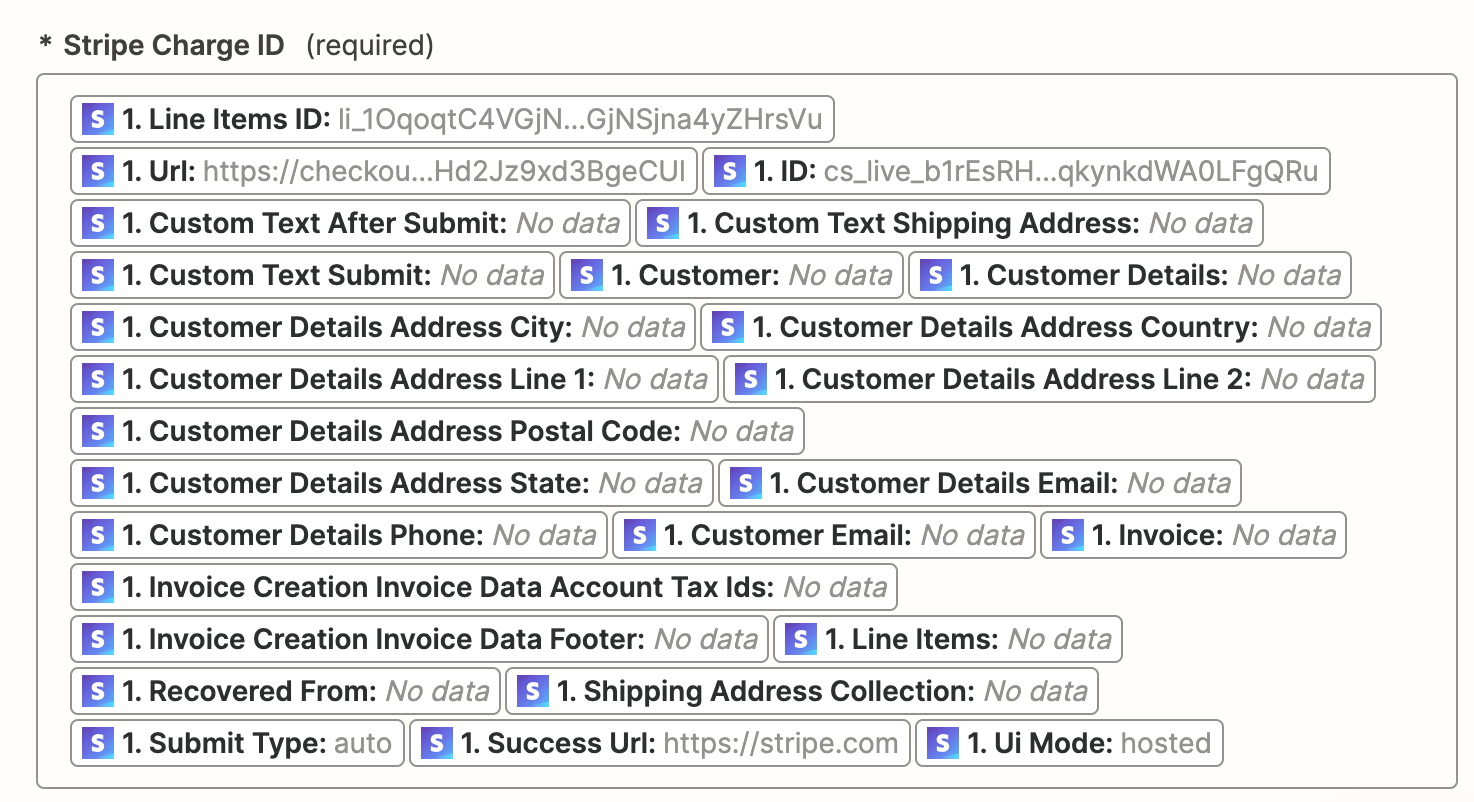The height and width of the screenshot is (802, 1474).
Task: Click Stripe icon on Customer Details Address Line 1
Action: 97,380
